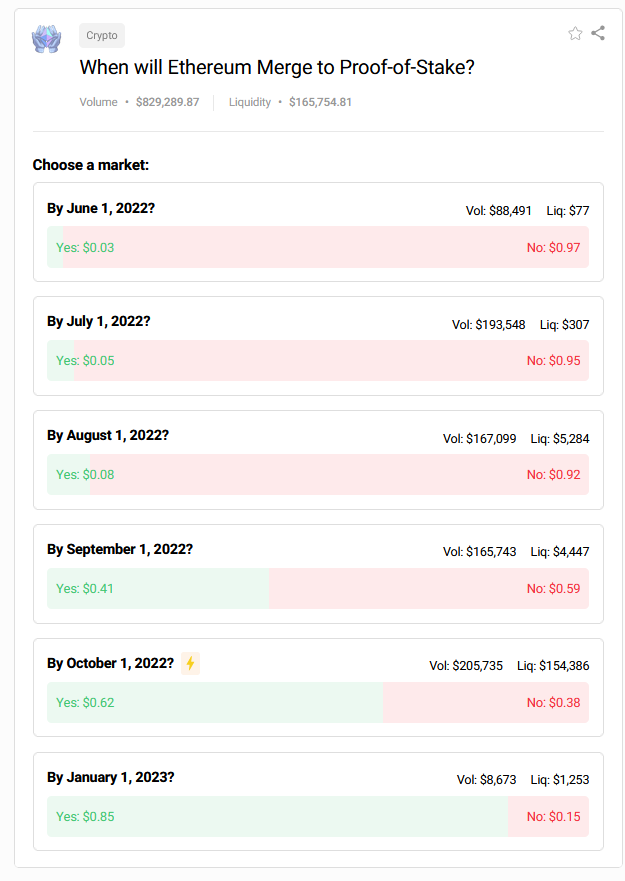Viewport: 625px width, 881px height.
Task: Pick Yes $0.08 for August 1, 2022
Action: point(85,475)
